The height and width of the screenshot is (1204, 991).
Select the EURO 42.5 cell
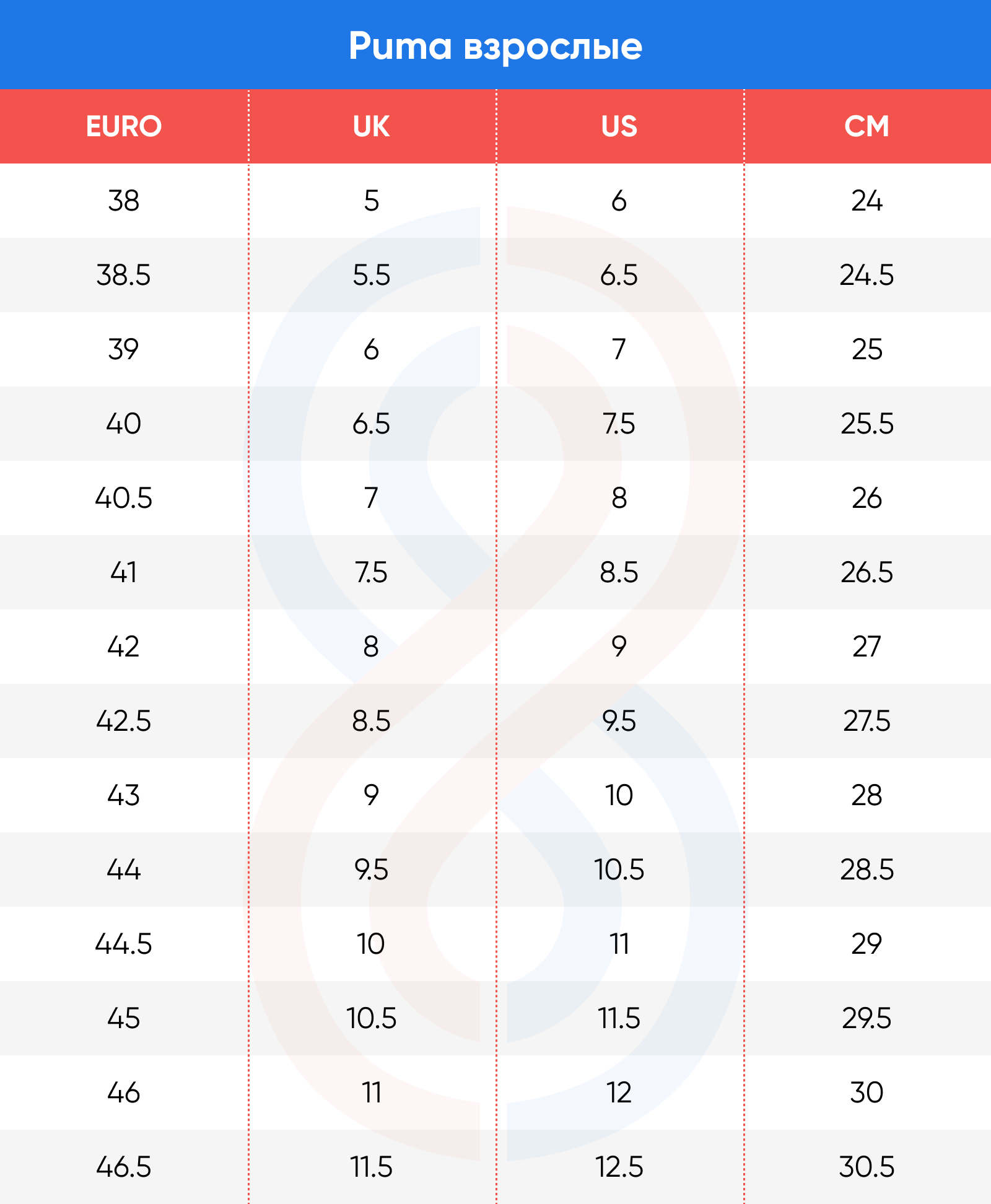[124, 721]
